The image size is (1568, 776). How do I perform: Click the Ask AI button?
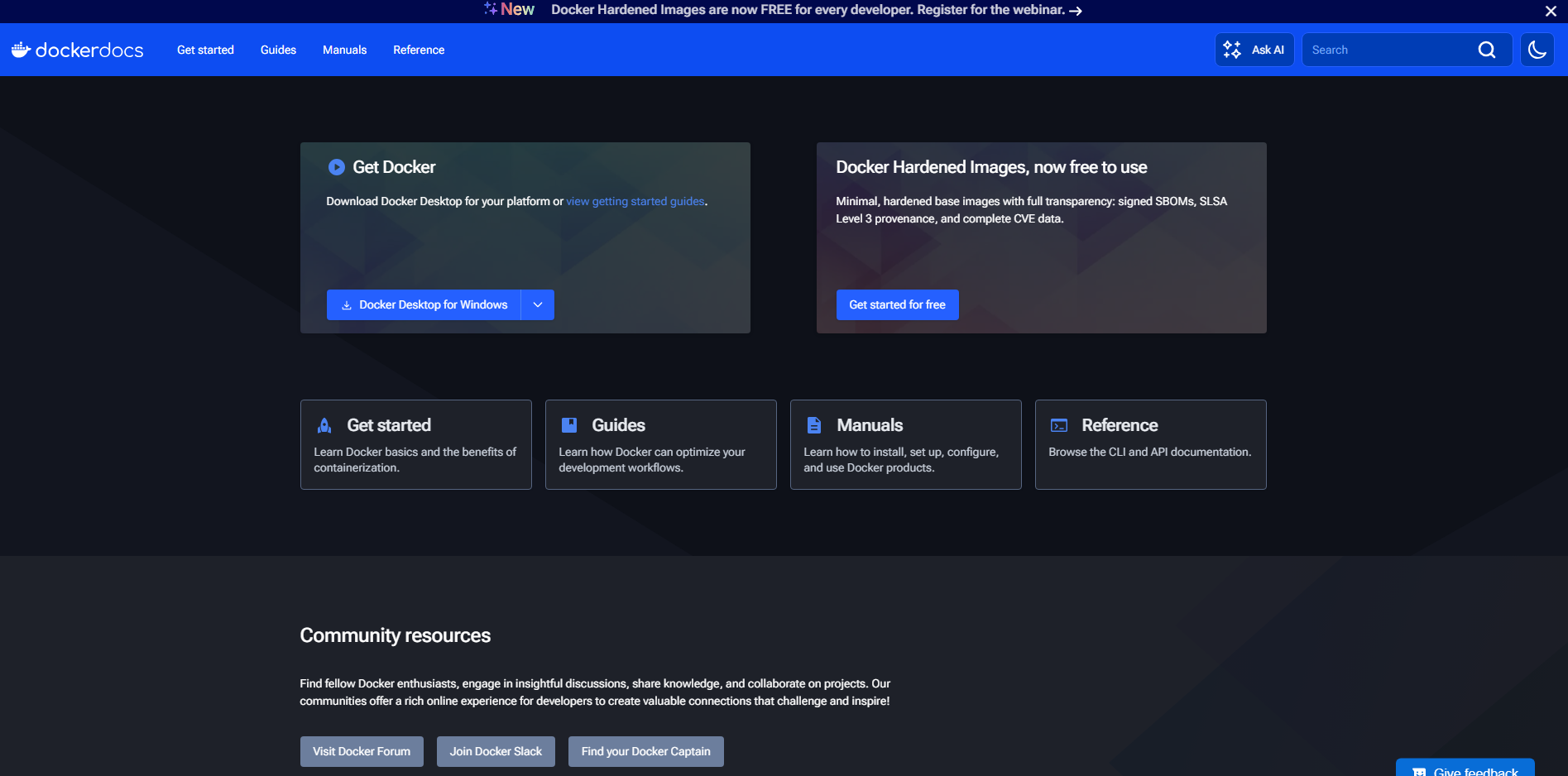pyautogui.click(x=1254, y=50)
